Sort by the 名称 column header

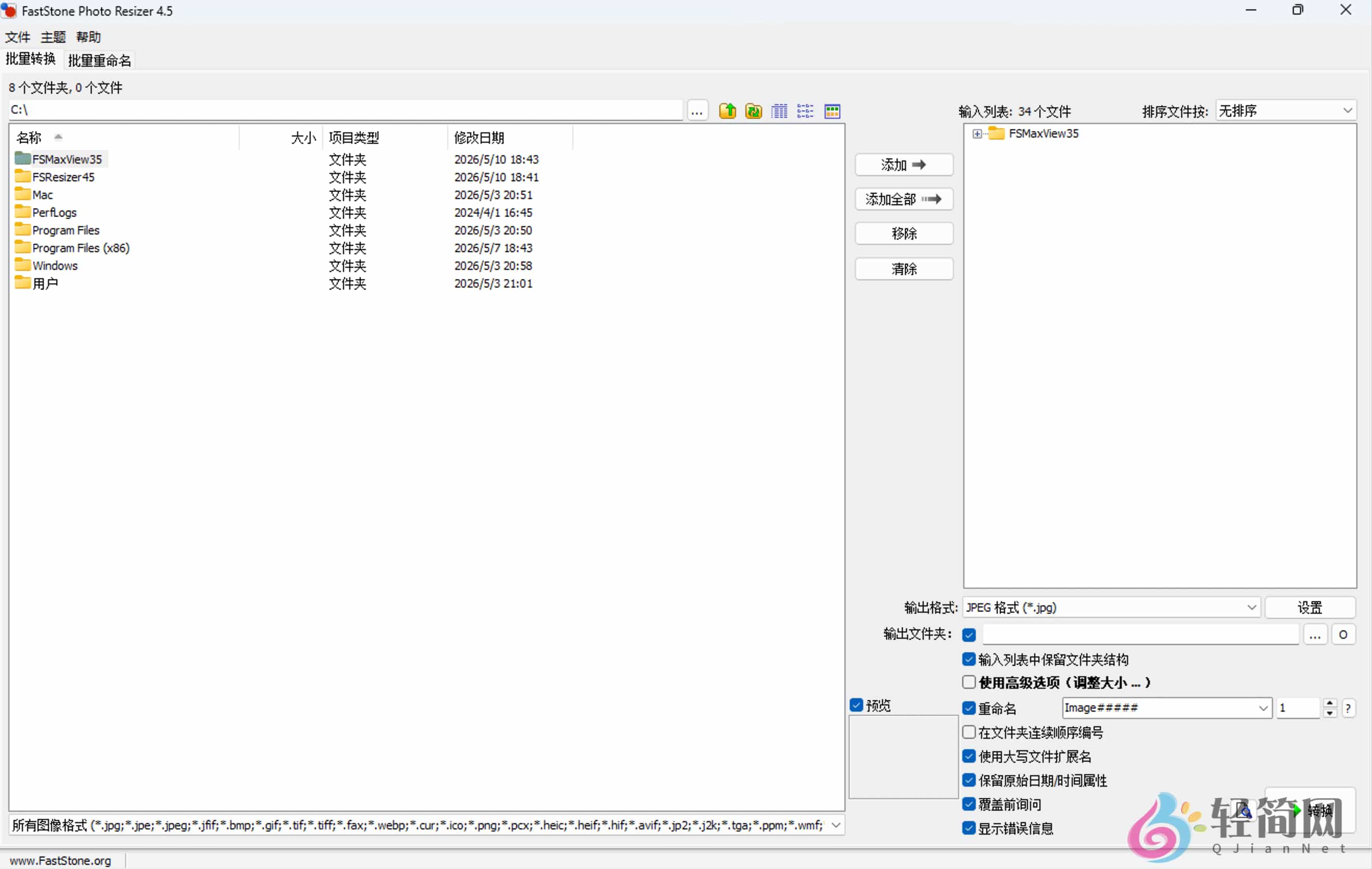124,137
